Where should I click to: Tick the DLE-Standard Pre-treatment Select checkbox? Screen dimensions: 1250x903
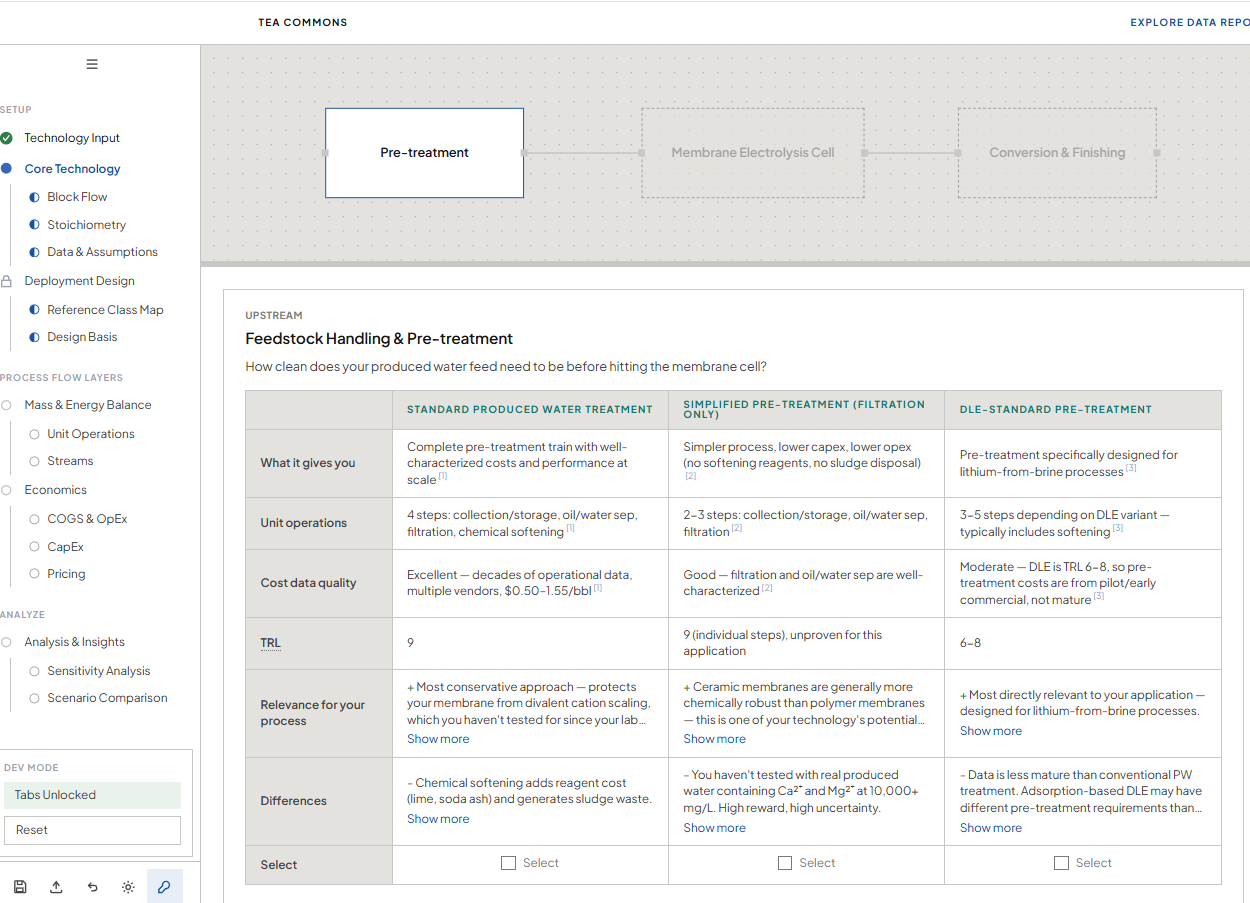tap(1062, 863)
